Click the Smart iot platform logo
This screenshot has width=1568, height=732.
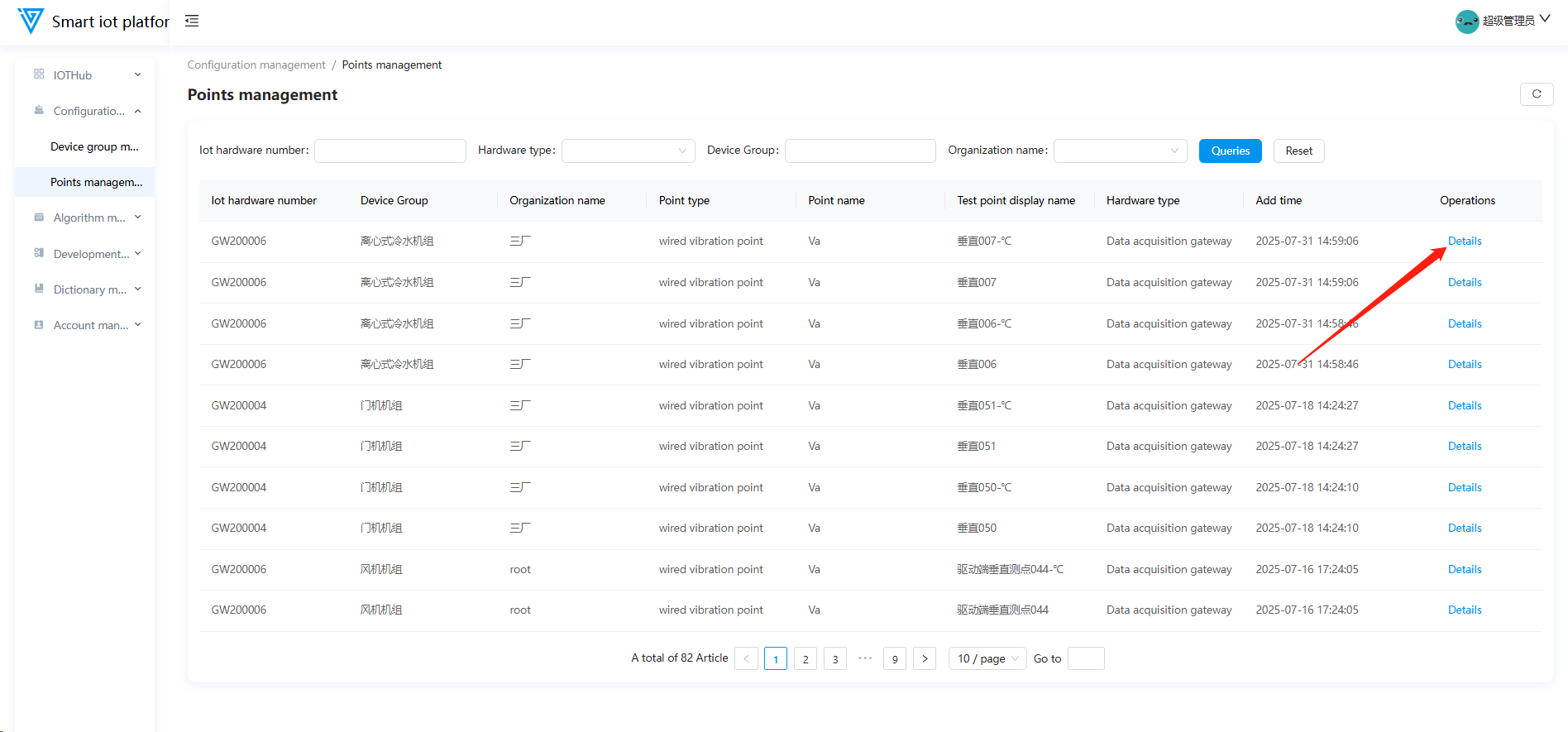pyautogui.click(x=31, y=21)
